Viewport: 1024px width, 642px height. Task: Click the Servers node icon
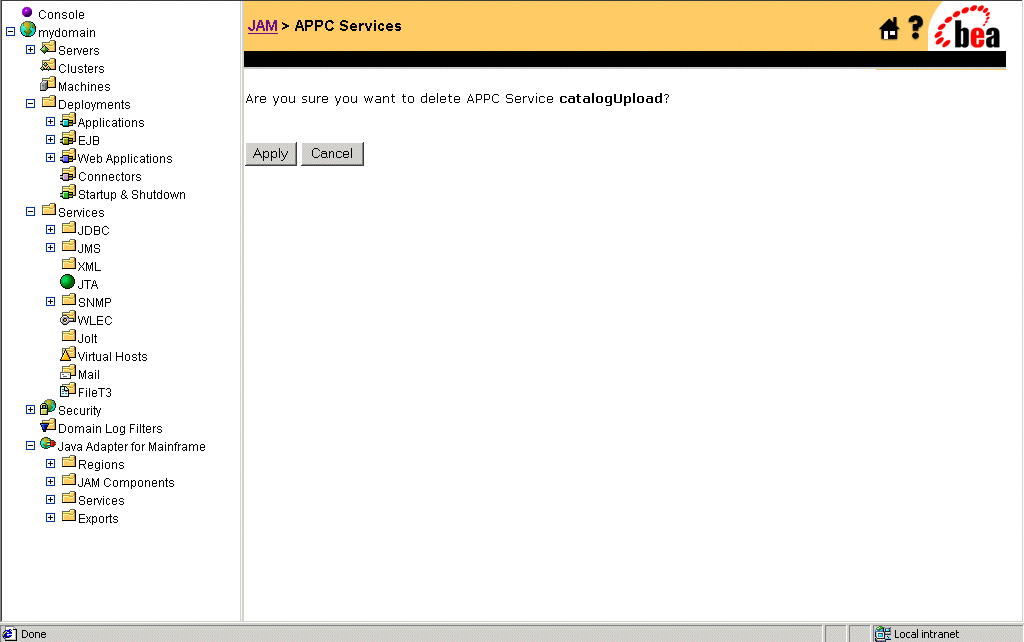[x=48, y=48]
